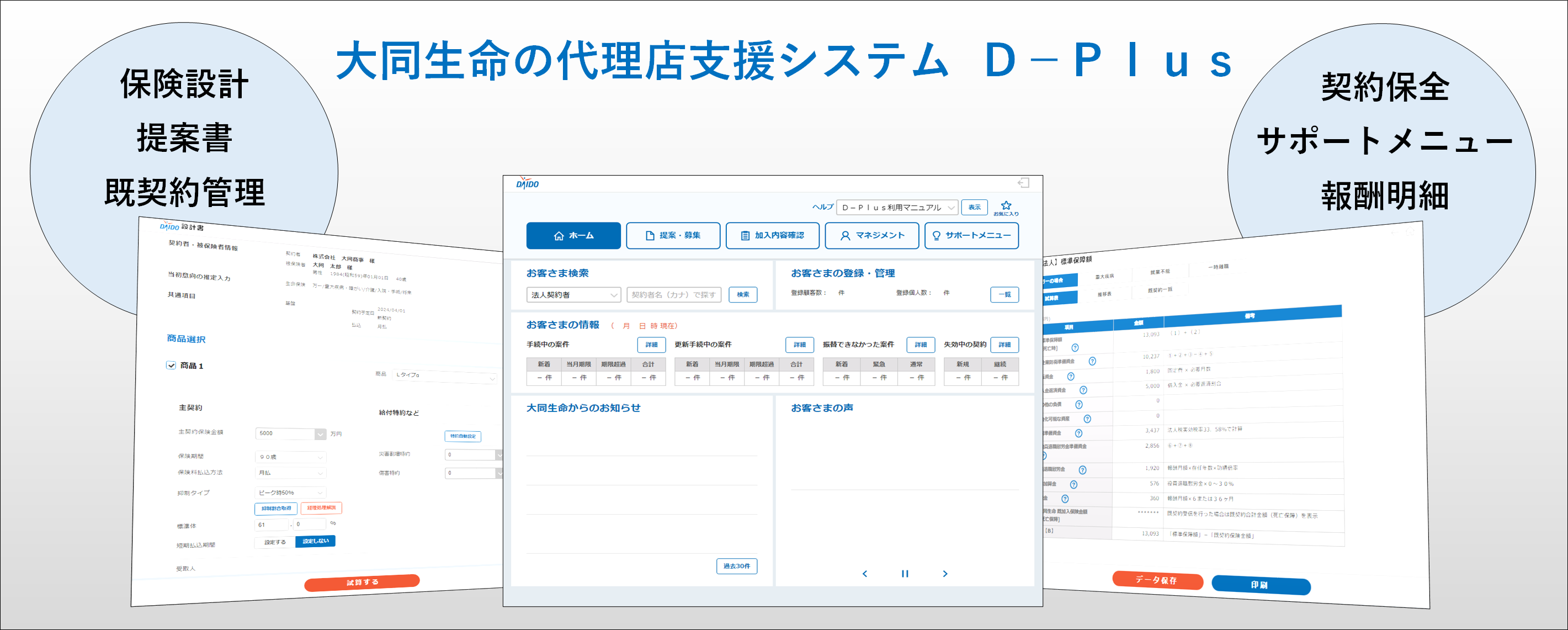Image resolution: width=1568 pixels, height=630 pixels.
Task: Click the データ保存 button
Action: tap(1157, 580)
